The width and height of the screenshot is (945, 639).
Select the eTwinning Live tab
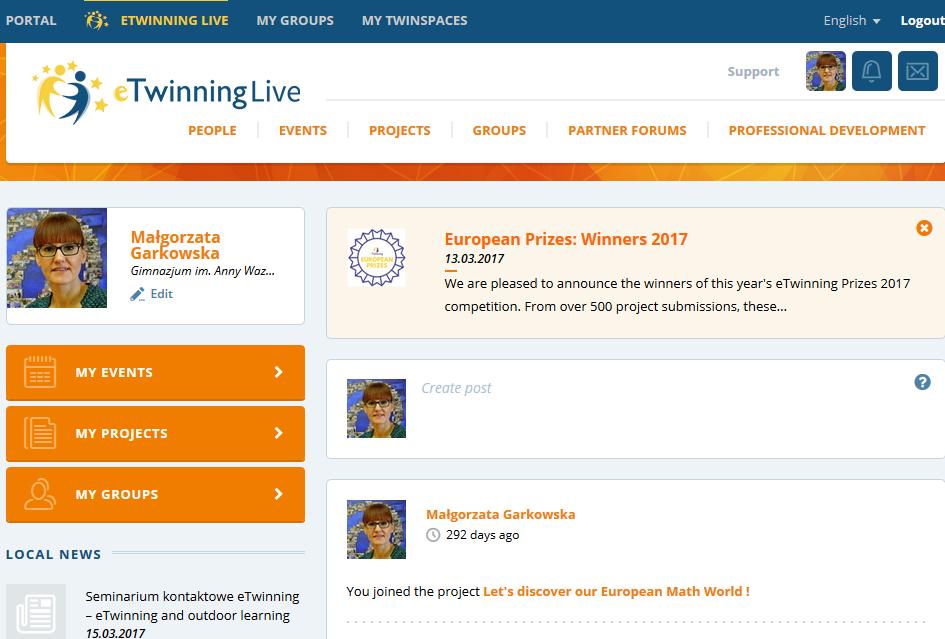click(174, 20)
